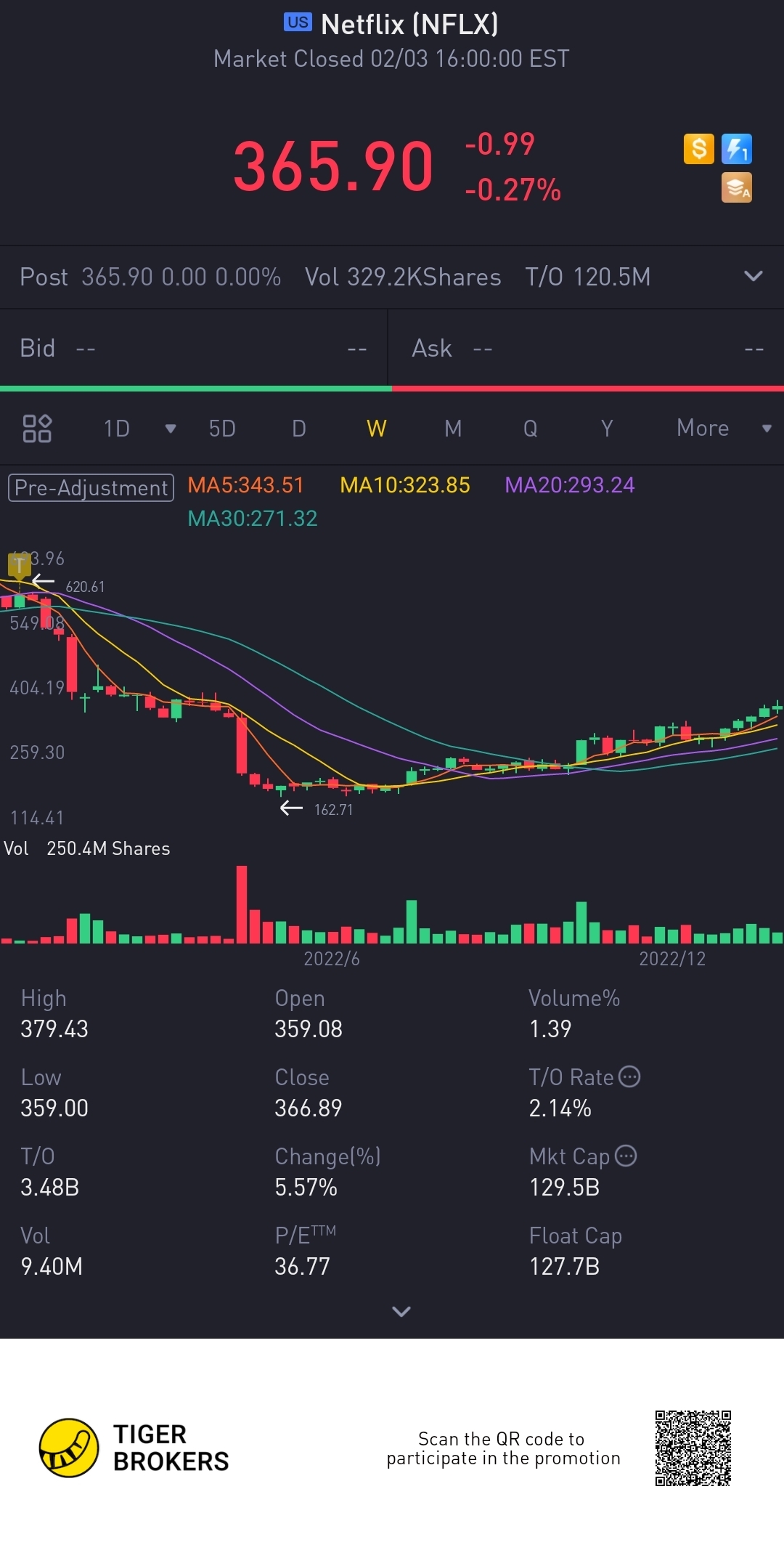Switch to the Q quarterly chart tab
The width and height of the screenshot is (784, 1558).
click(531, 429)
